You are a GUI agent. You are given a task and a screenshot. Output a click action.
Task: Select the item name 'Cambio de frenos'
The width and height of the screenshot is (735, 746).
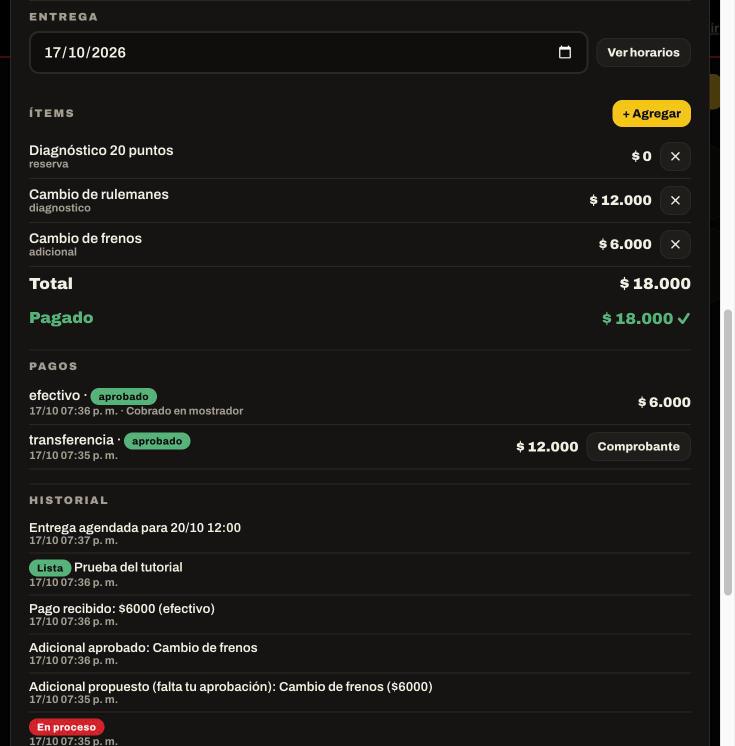click(85, 238)
